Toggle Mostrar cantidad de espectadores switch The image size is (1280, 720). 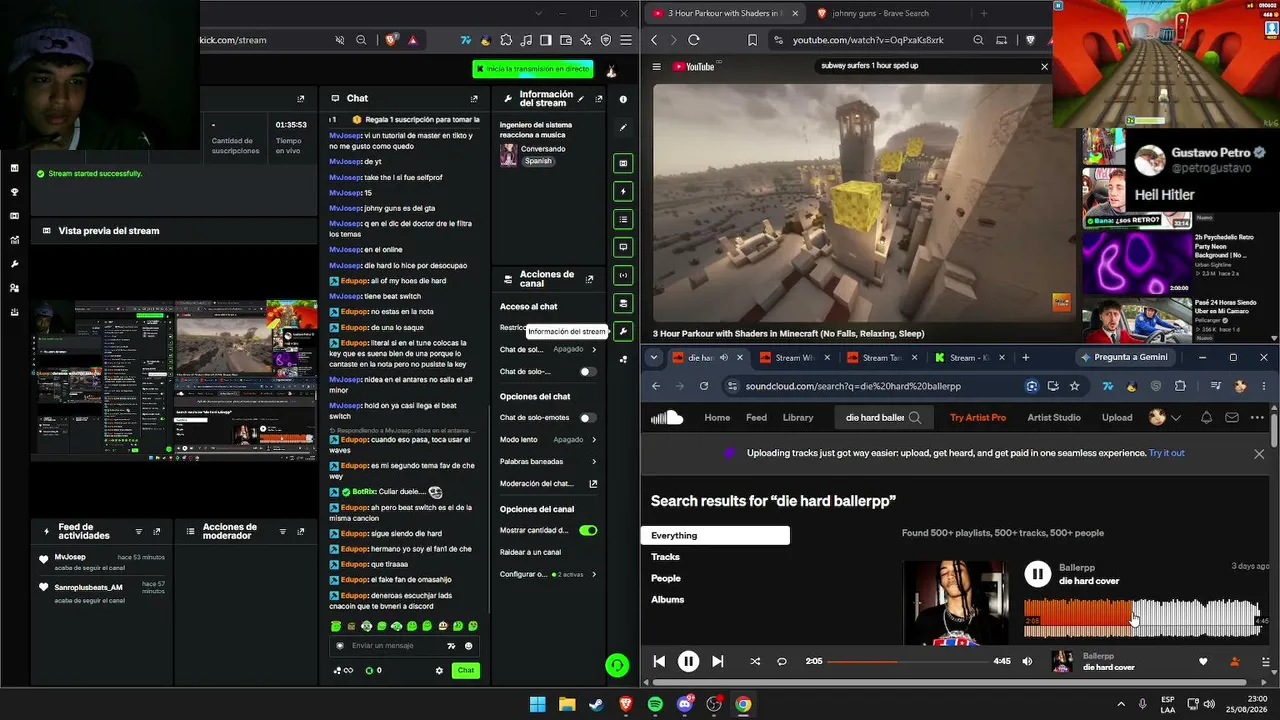pyautogui.click(x=588, y=530)
